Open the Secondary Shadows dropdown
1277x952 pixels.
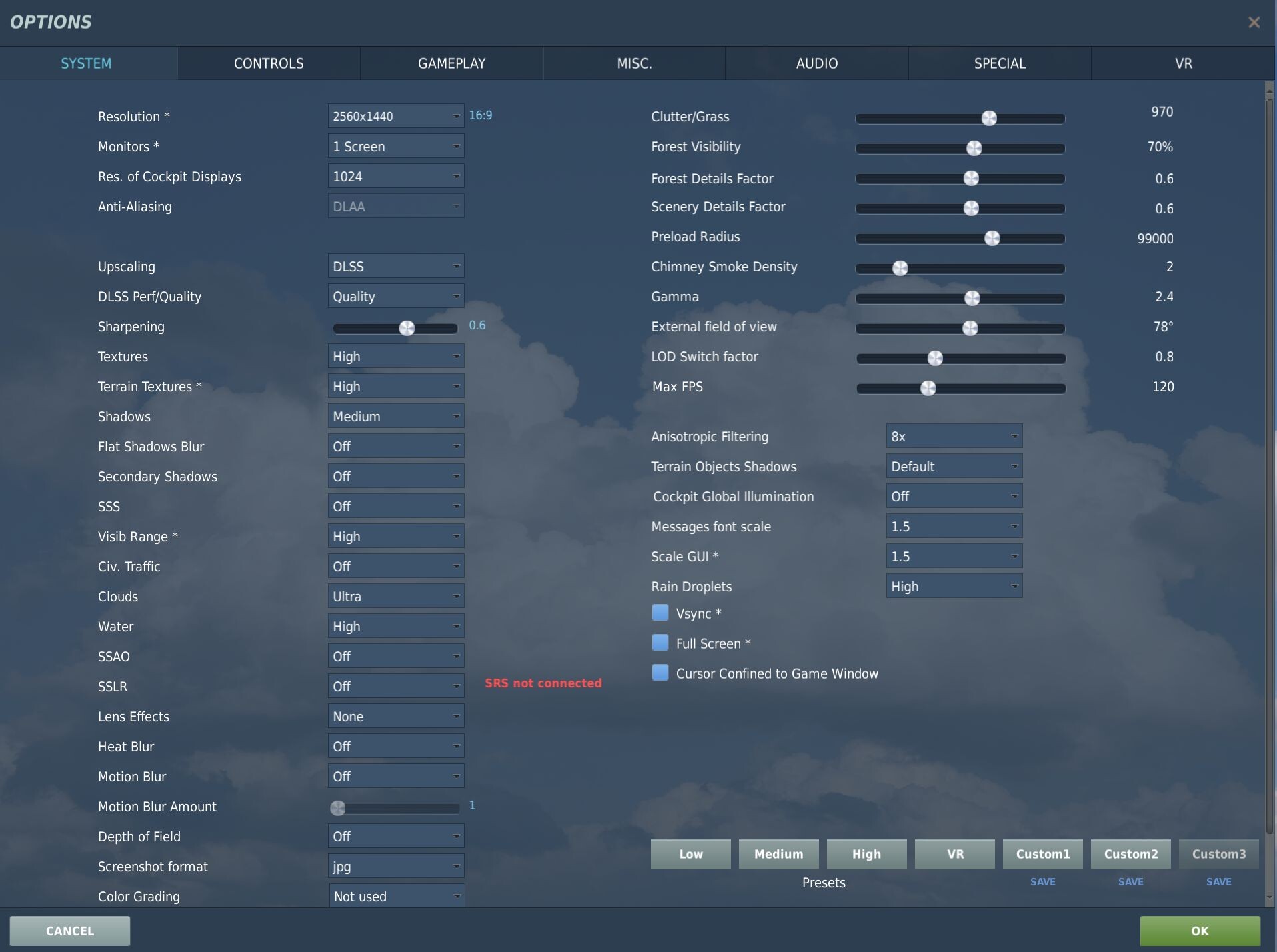(396, 476)
